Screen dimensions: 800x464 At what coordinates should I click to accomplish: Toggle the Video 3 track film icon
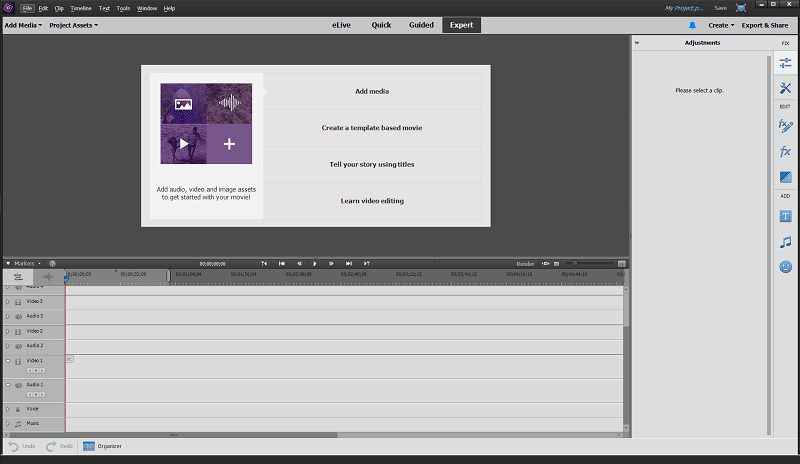point(18,302)
